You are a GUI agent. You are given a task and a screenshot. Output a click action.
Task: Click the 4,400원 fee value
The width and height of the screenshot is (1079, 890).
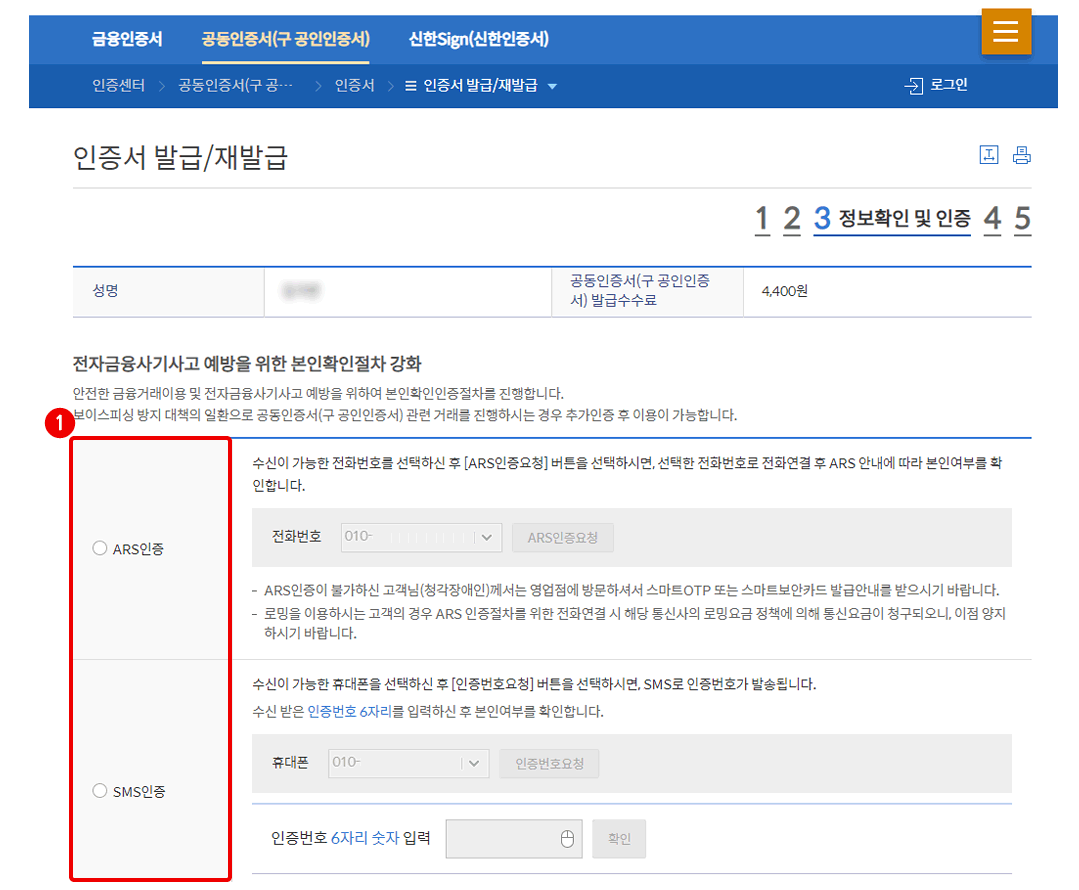click(784, 291)
